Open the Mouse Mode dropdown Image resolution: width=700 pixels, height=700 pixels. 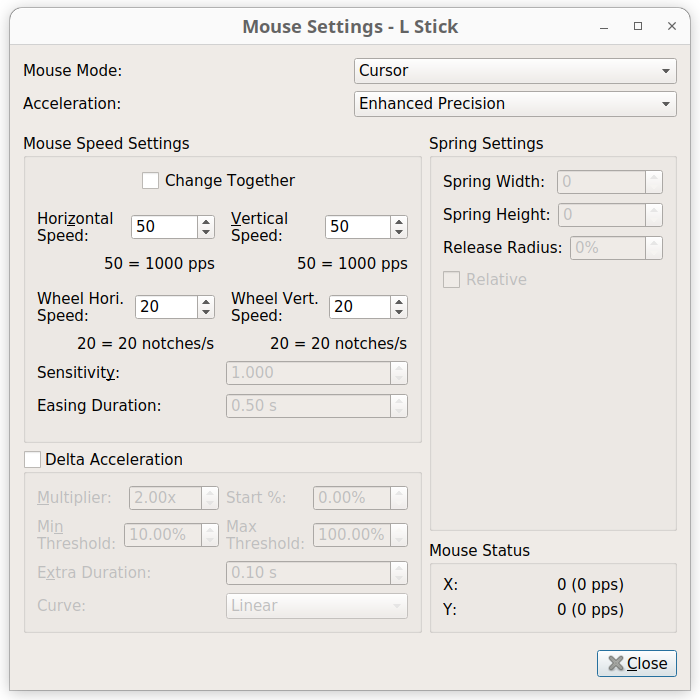tap(515, 71)
